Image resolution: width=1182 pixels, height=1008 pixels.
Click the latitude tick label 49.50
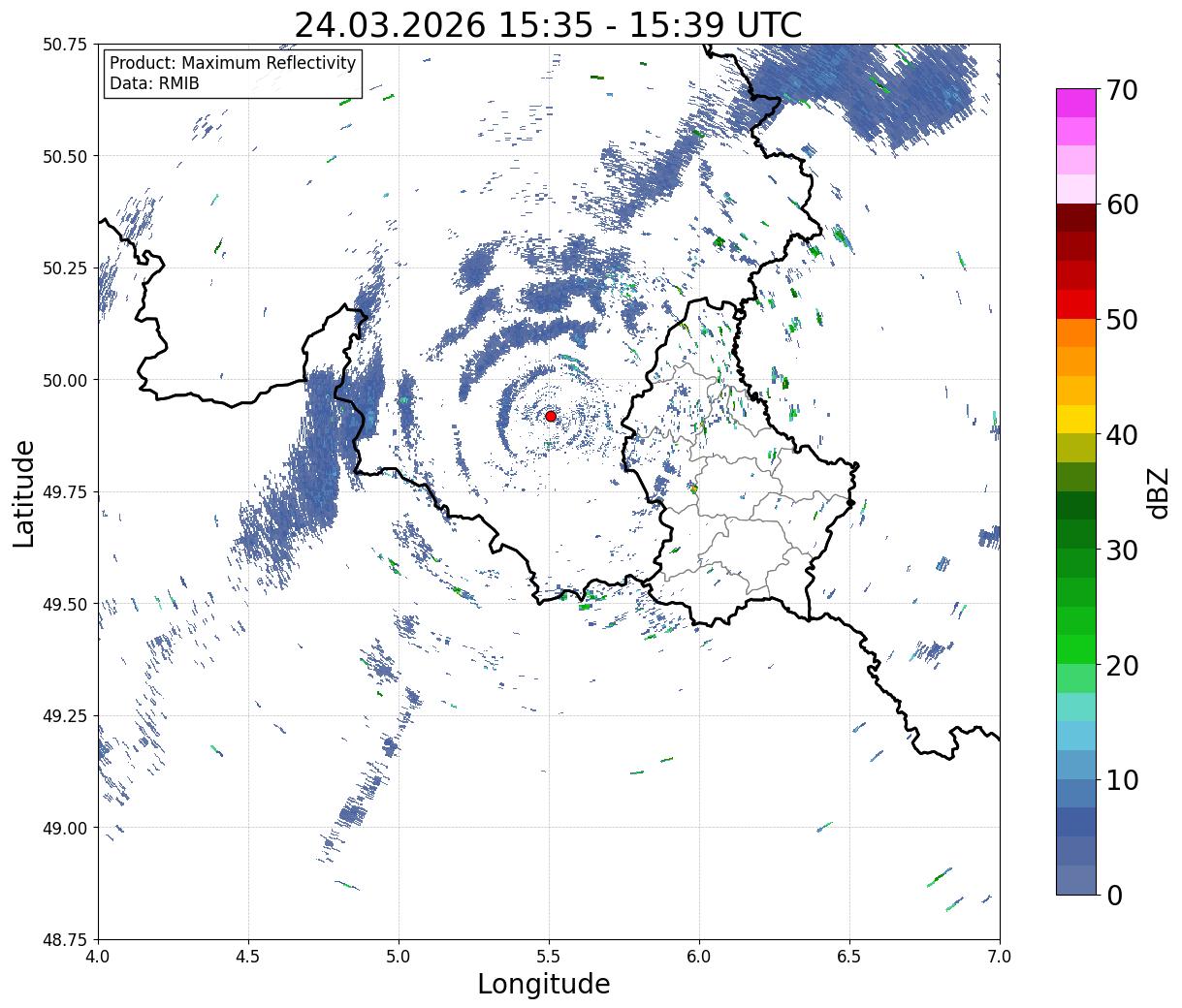[x=65, y=604]
